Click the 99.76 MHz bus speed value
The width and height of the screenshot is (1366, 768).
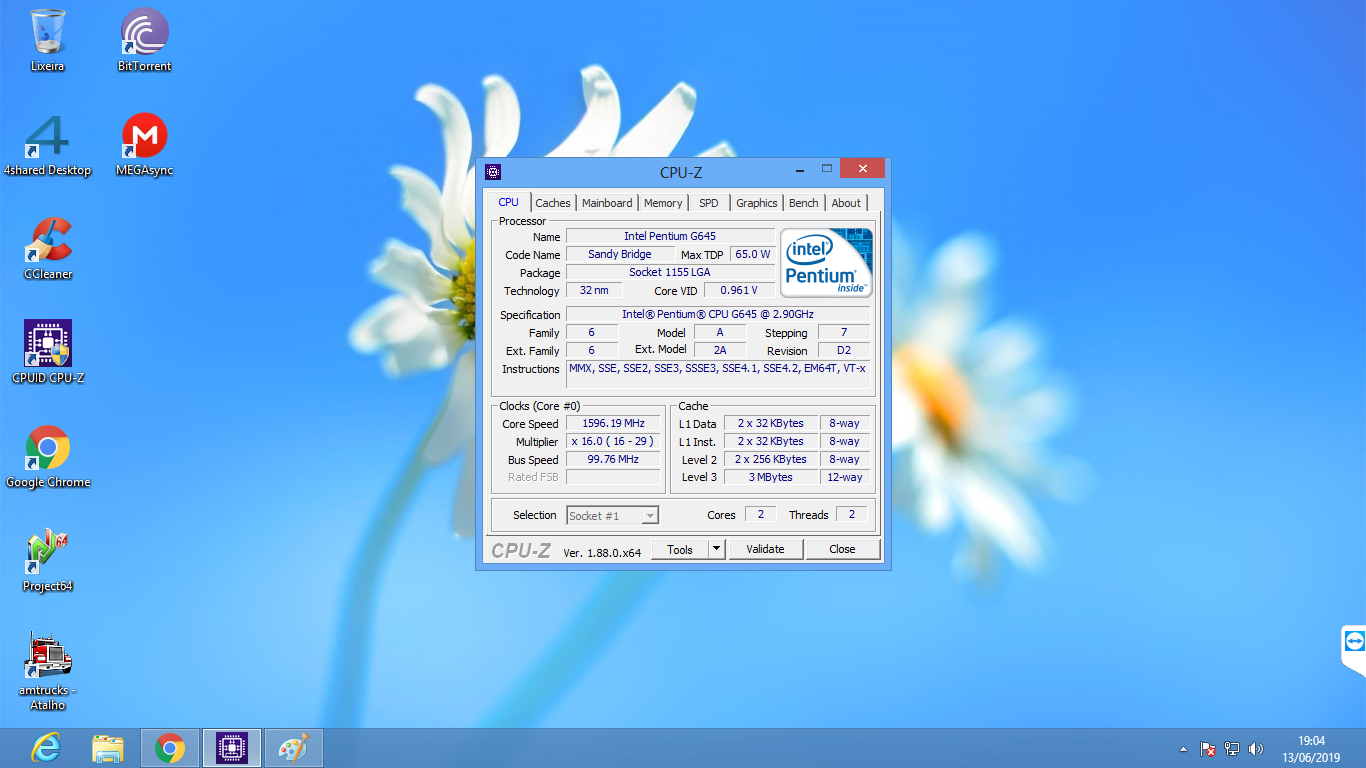coord(614,459)
